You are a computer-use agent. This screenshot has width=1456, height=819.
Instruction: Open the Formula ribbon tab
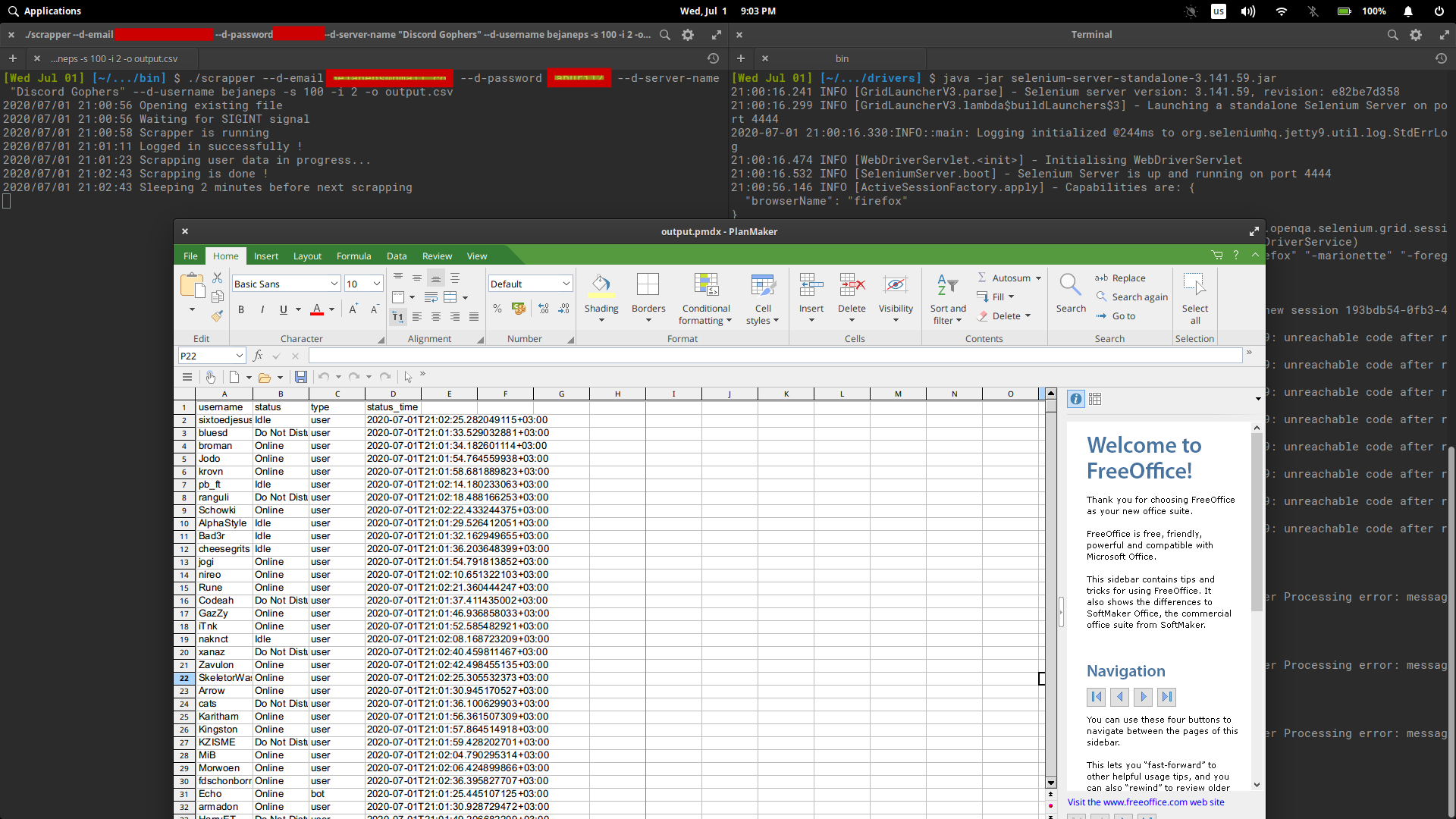[353, 256]
